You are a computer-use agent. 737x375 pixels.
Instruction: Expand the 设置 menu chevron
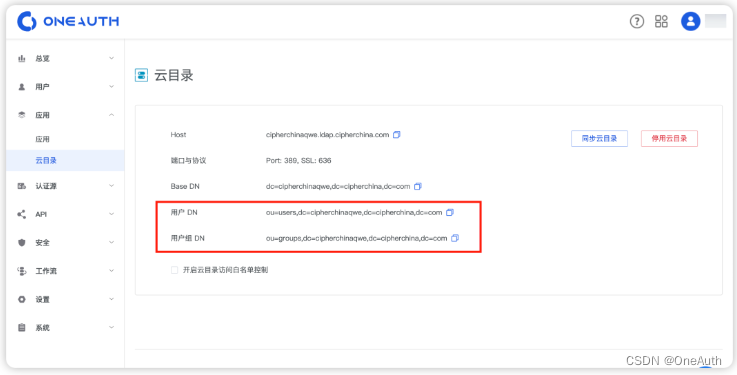coord(111,299)
